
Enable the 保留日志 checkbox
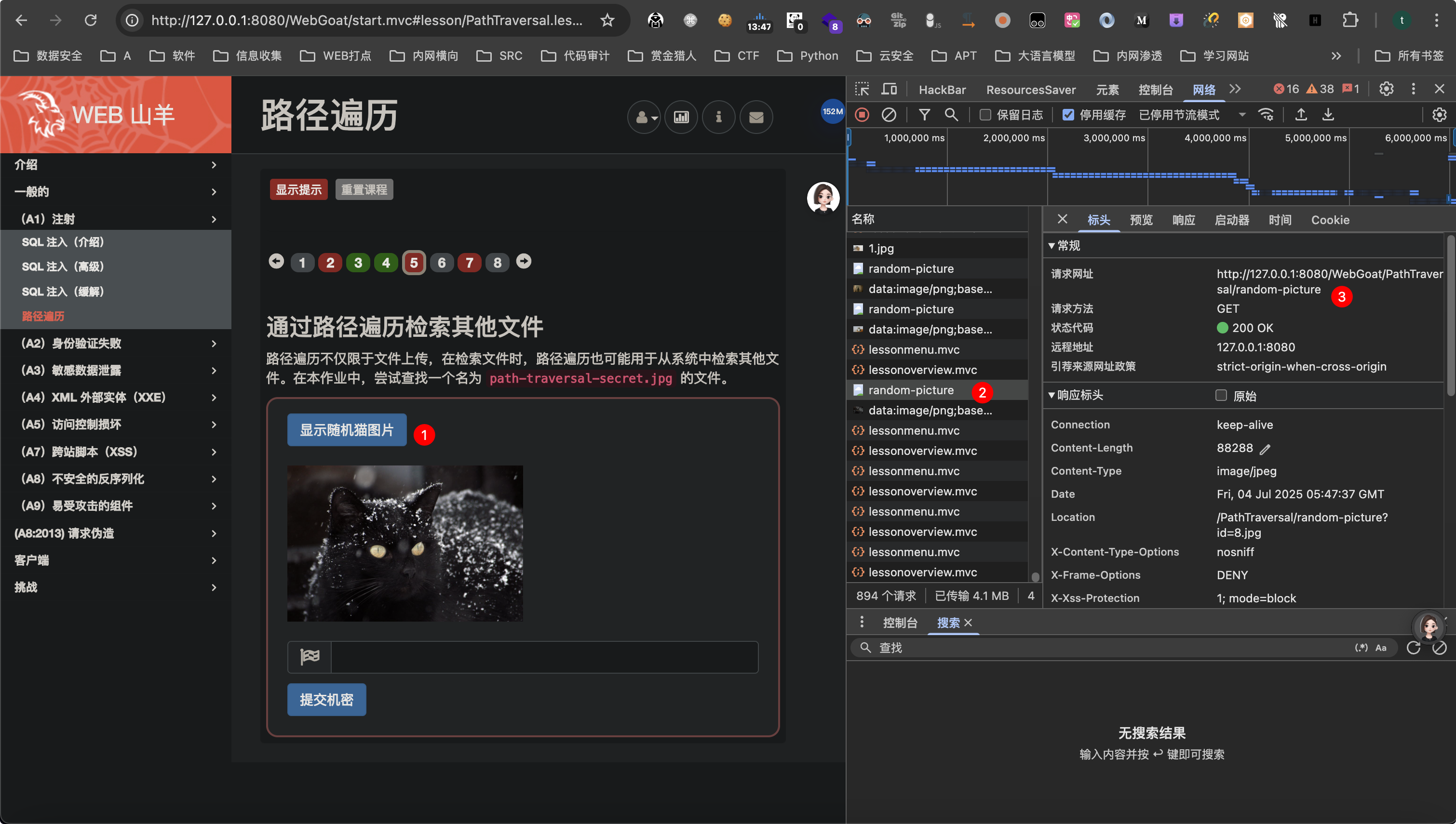click(985, 115)
